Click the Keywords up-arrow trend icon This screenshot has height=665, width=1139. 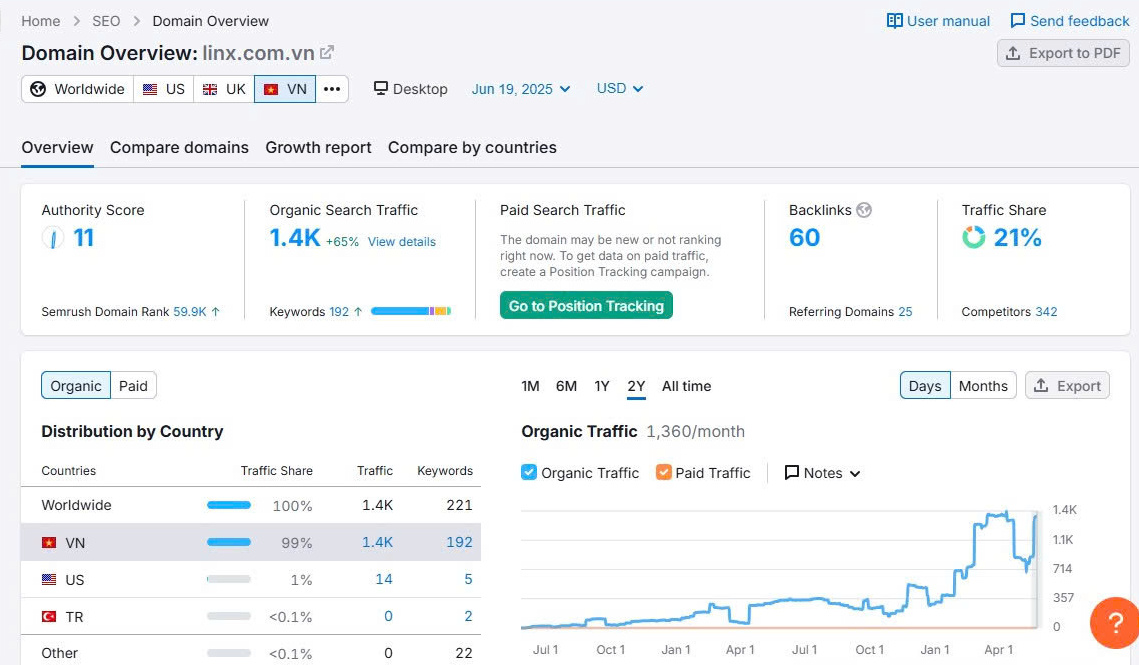tap(357, 312)
